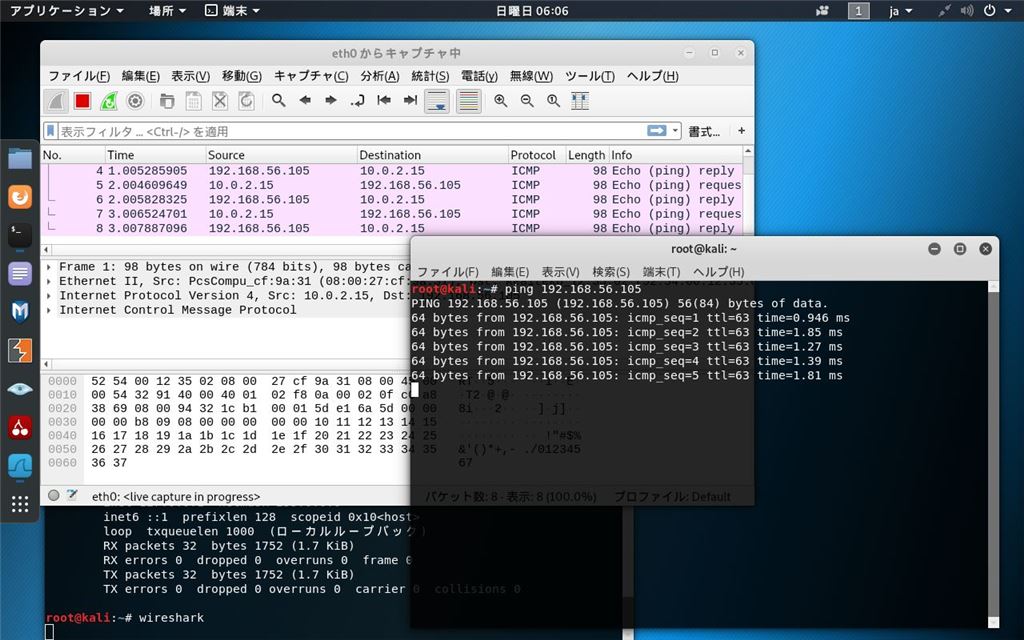Stop the running capture with red square
Screen dimensions: 1024x640
[x=82, y=101]
